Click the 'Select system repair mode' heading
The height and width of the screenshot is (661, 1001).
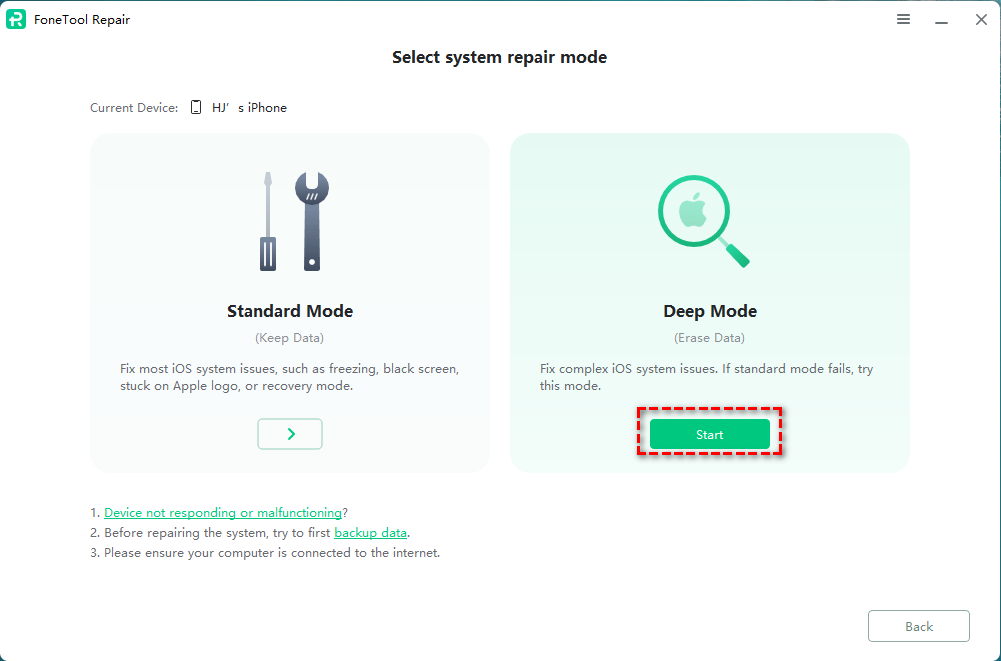tap(499, 58)
